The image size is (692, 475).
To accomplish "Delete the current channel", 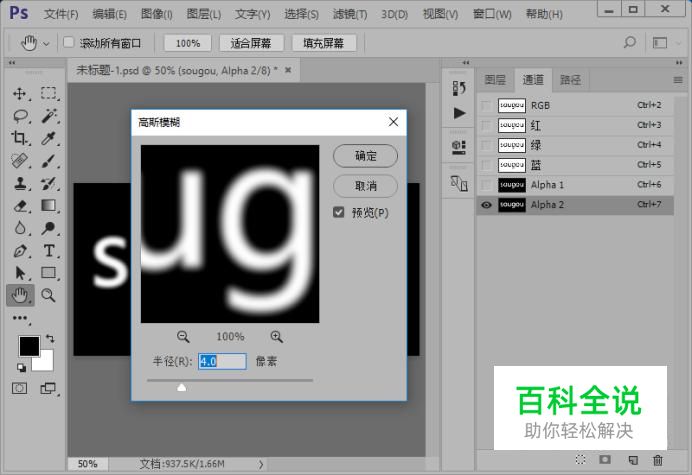I will (x=658, y=460).
